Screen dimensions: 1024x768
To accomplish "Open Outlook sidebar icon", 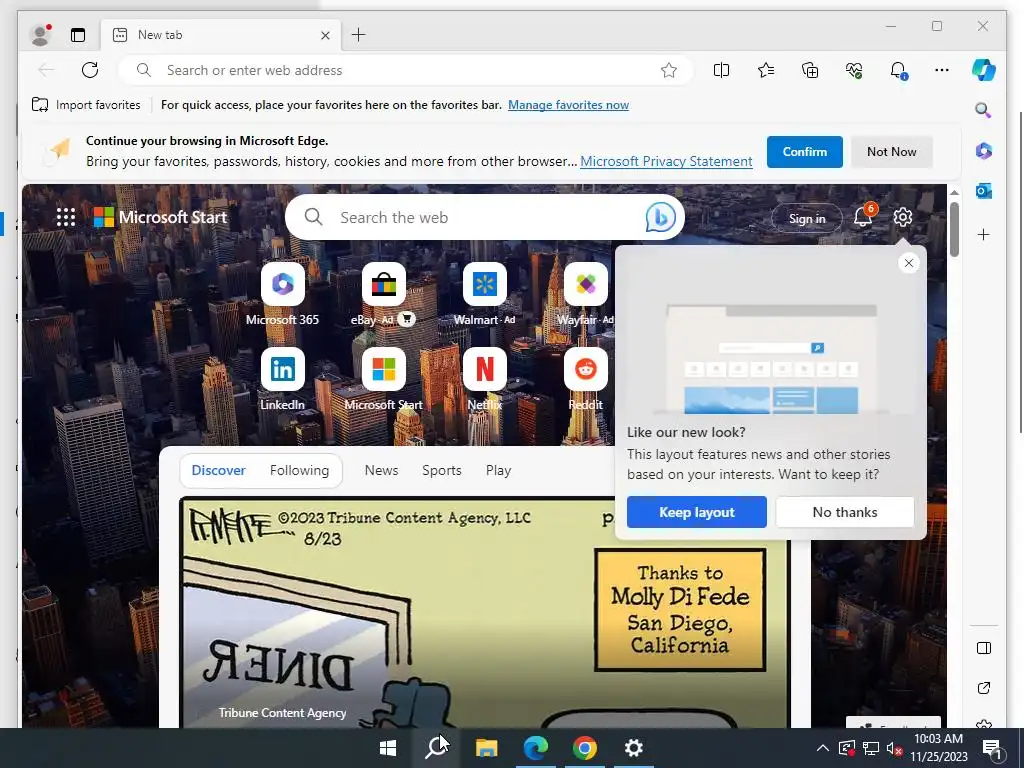I will tap(984, 191).
